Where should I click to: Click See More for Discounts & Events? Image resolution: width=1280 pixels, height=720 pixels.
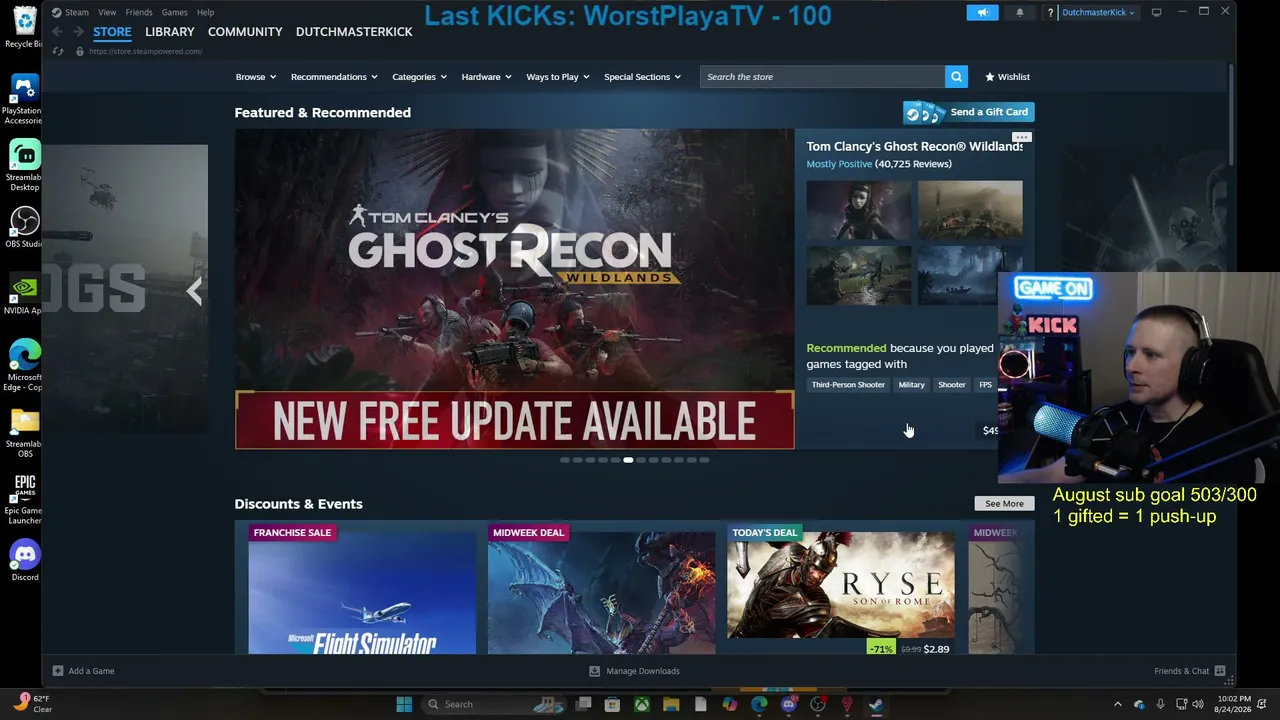pos(1004,504)
